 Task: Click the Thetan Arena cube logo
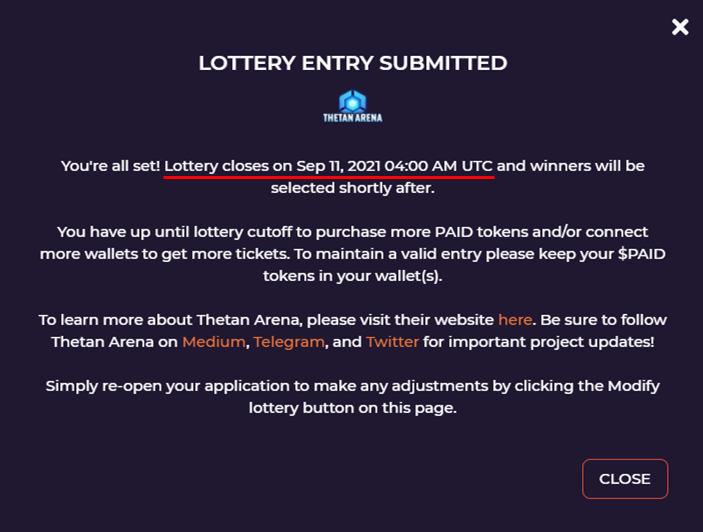pos(352,101)
